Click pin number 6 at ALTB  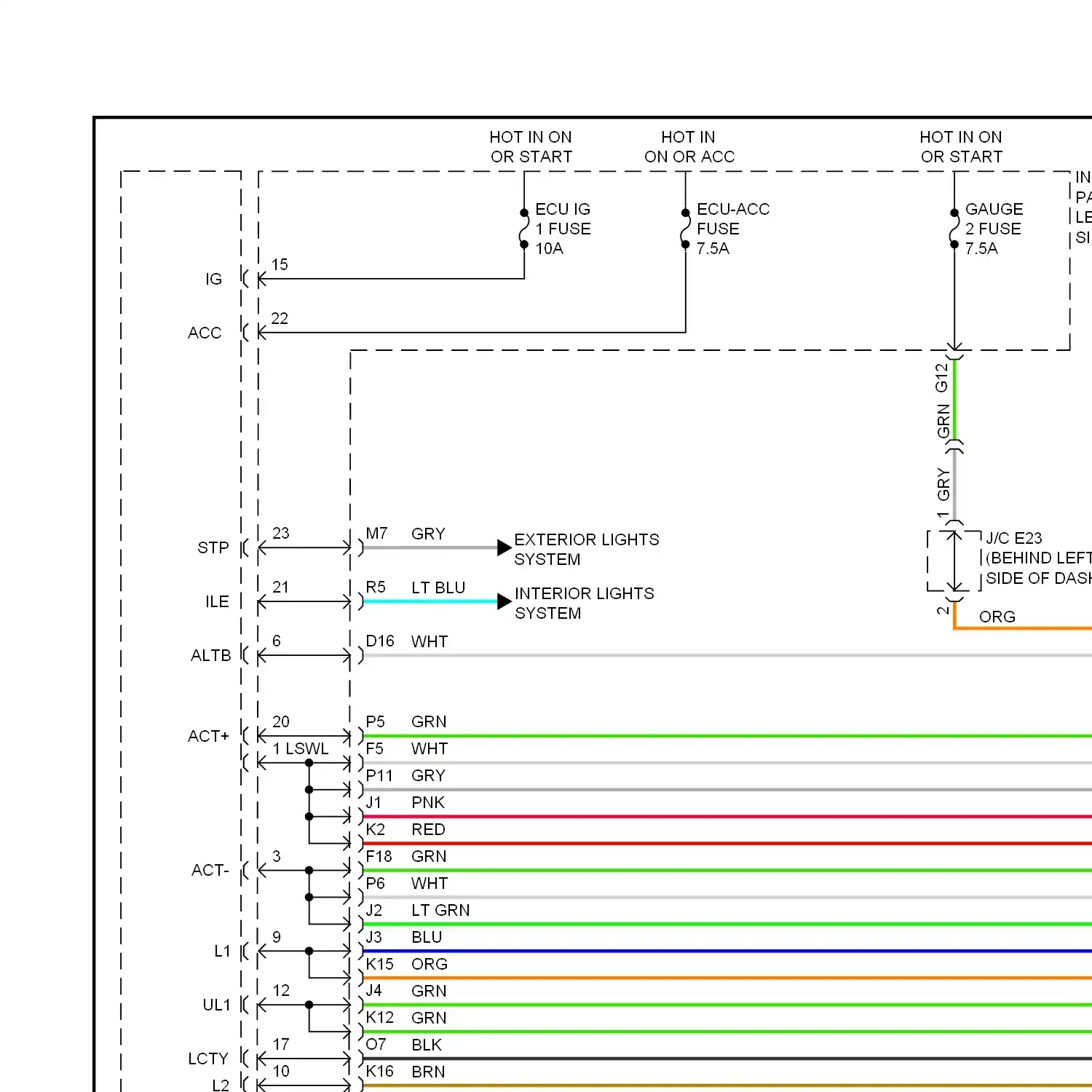tap(277, 641)
